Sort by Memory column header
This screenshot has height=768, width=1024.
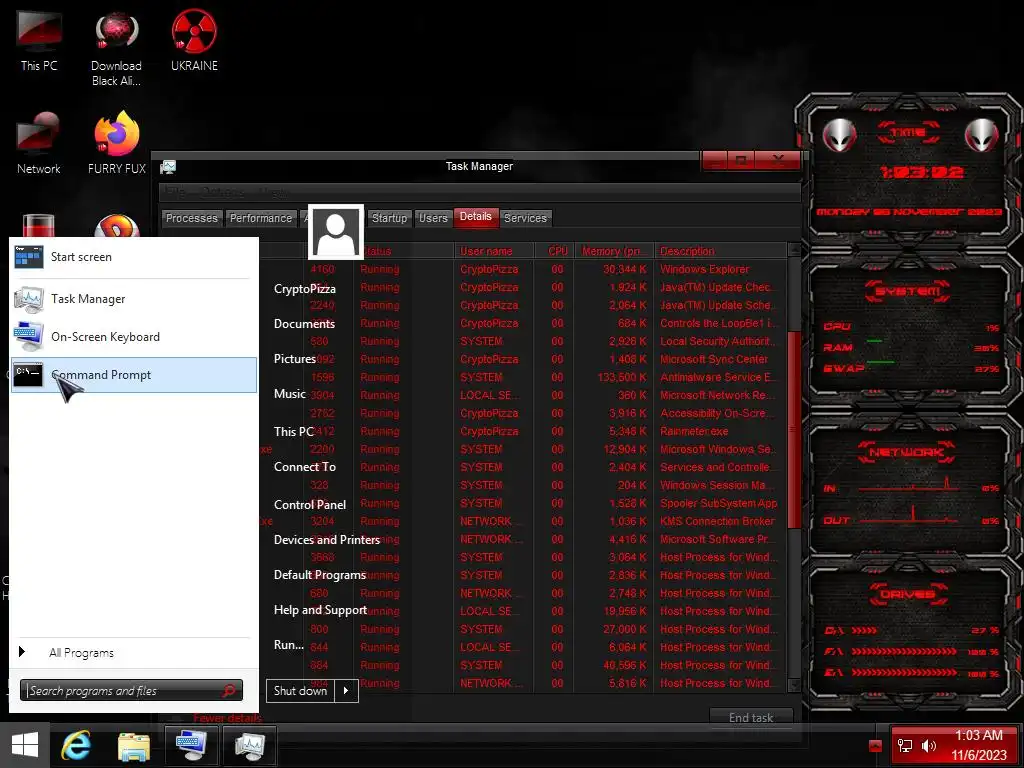point(615,251)
